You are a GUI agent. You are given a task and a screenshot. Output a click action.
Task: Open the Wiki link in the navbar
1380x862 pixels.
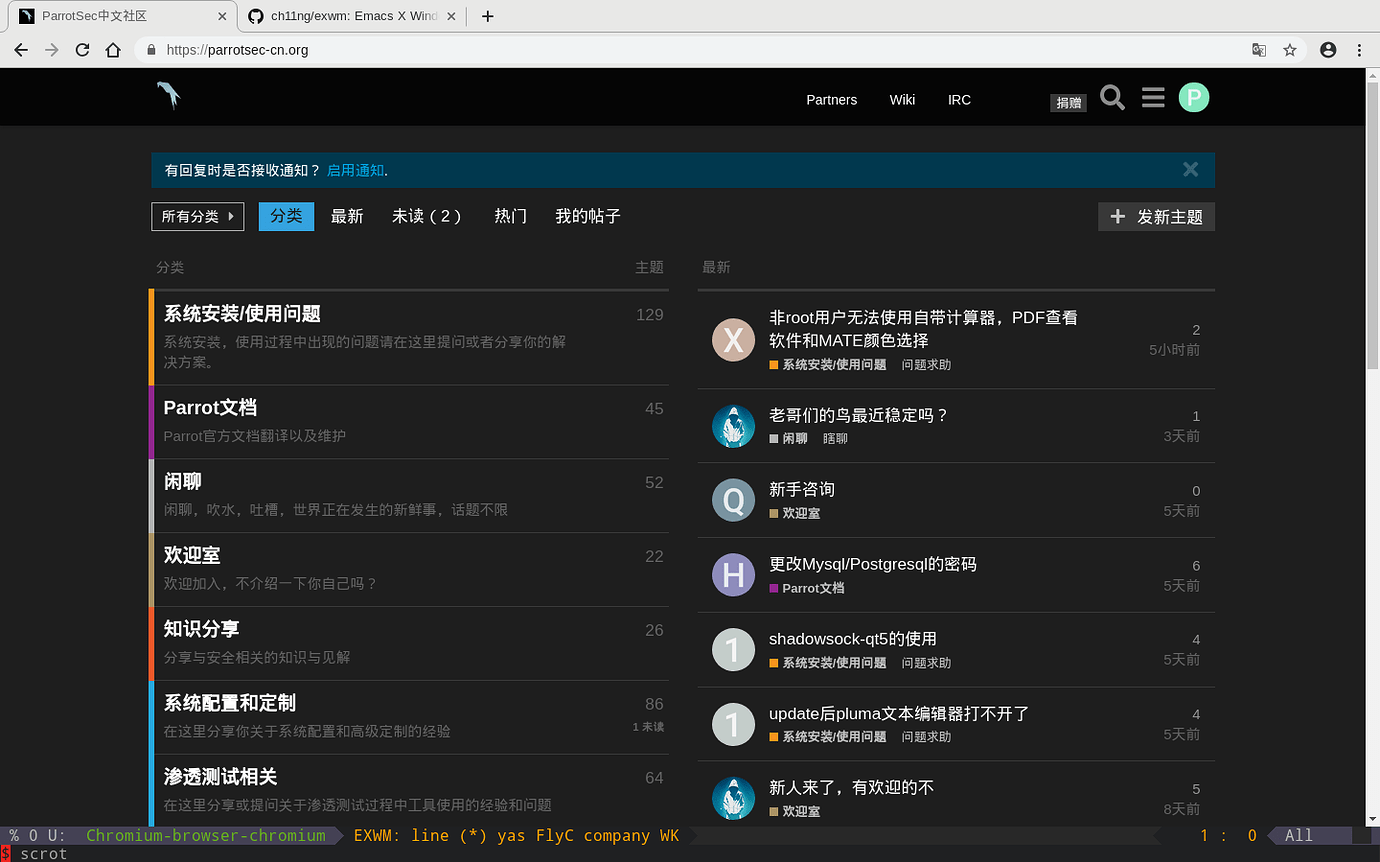pos(902,99)
